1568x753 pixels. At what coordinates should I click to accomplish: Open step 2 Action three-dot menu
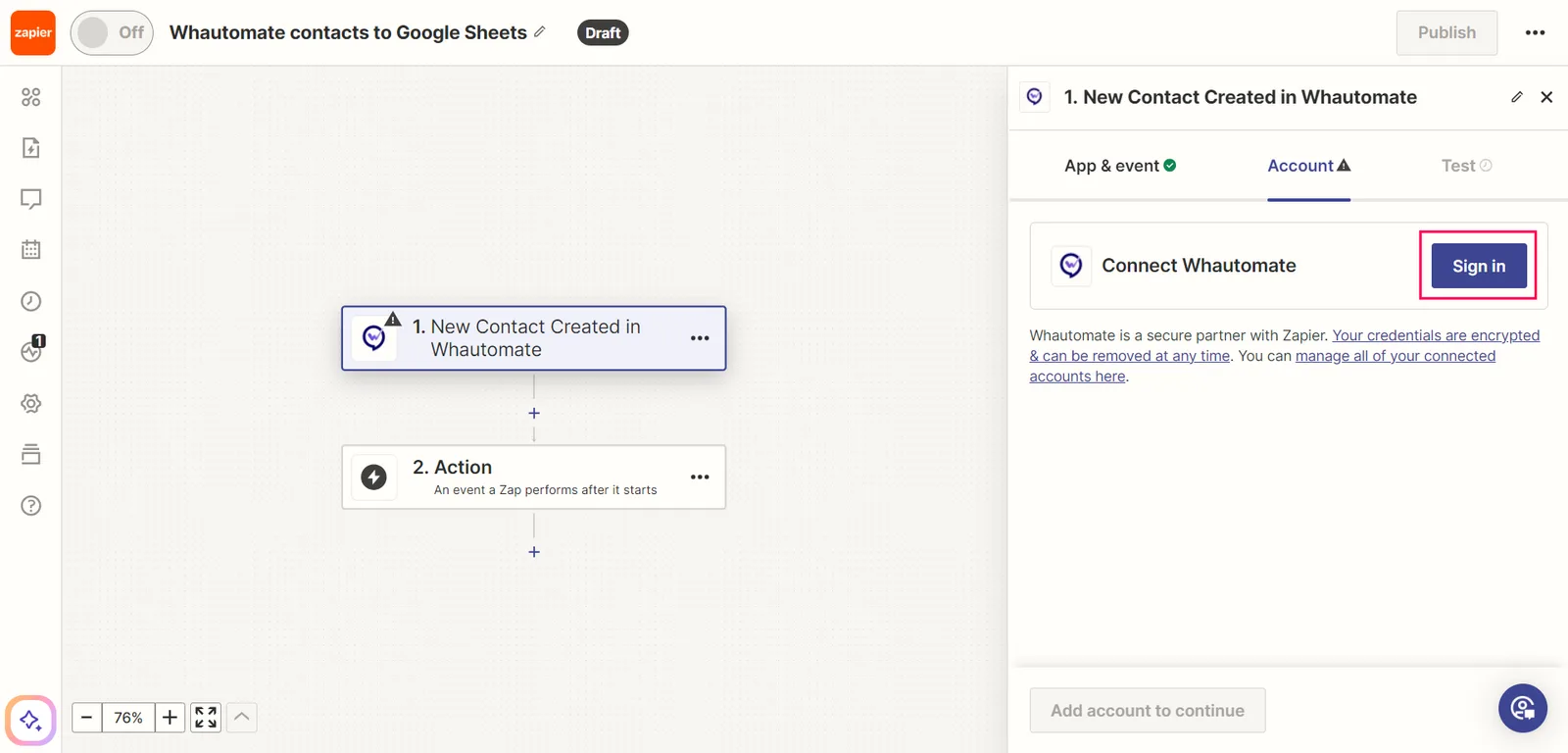click(700, 477)
